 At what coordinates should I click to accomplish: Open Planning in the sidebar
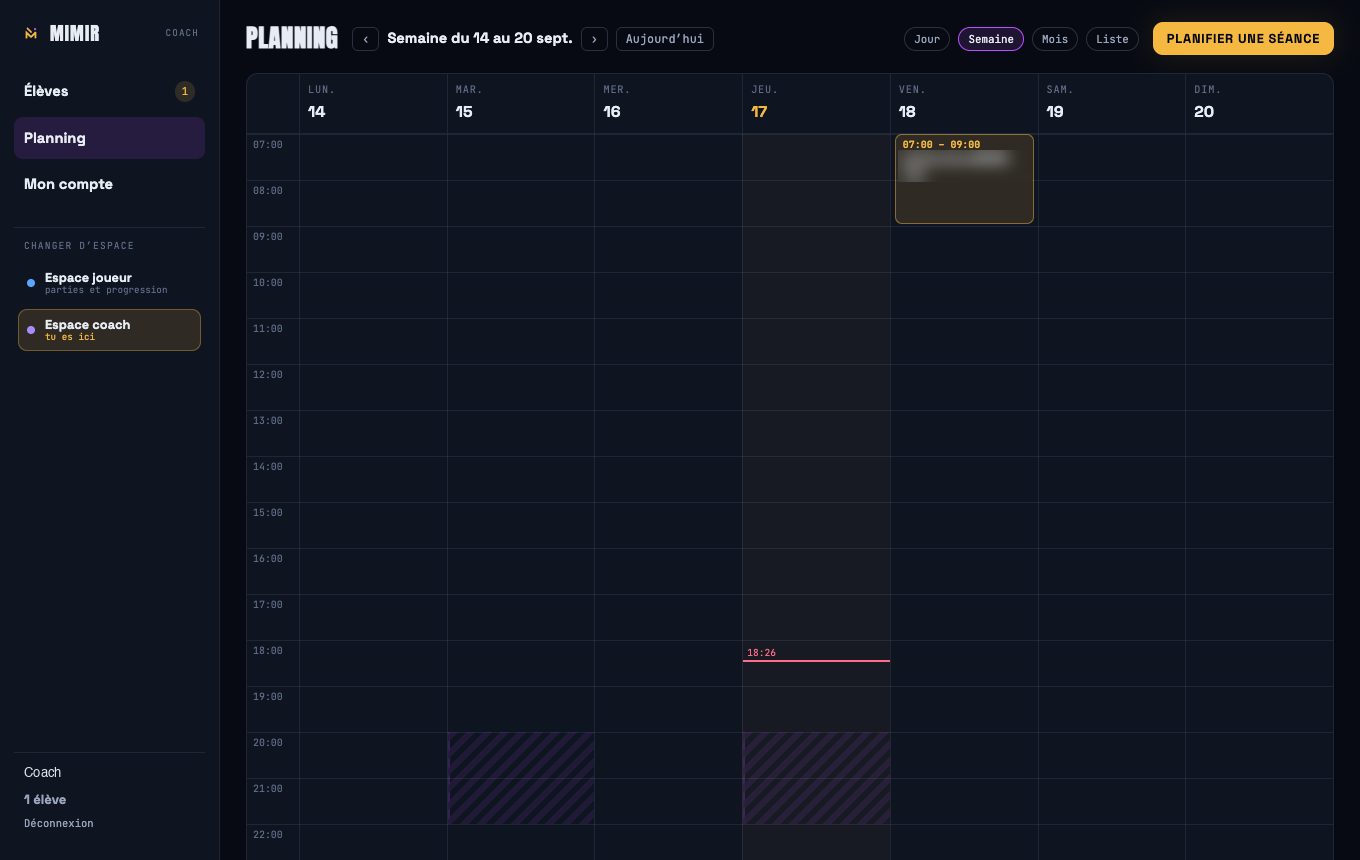pos(109,138)
